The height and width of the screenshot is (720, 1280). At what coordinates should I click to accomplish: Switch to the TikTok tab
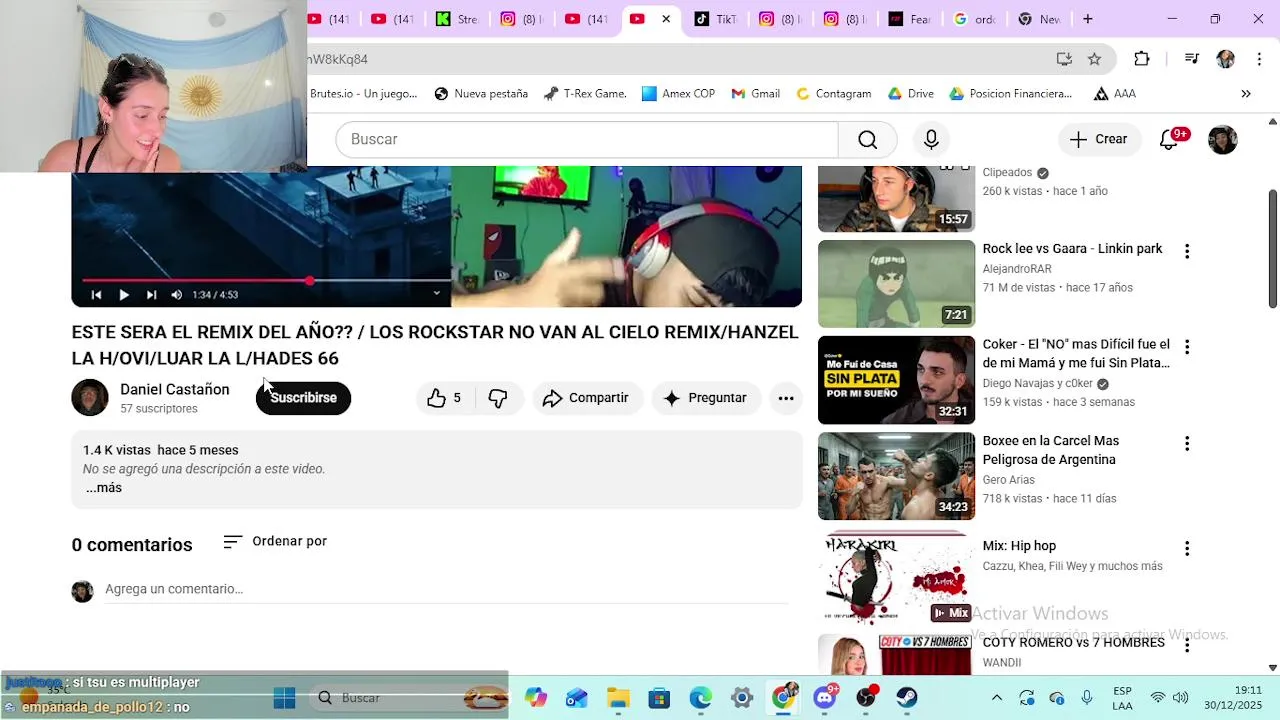[716, 19]
